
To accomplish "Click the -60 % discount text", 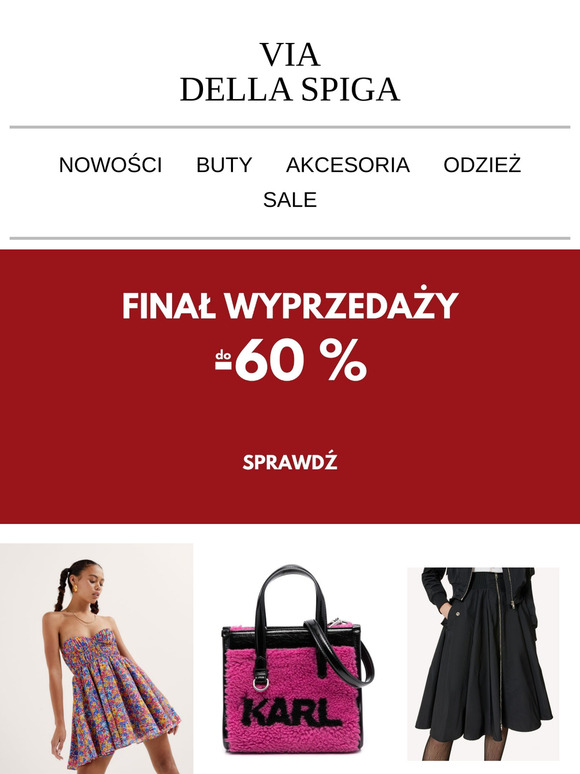I will click(301, 361).
